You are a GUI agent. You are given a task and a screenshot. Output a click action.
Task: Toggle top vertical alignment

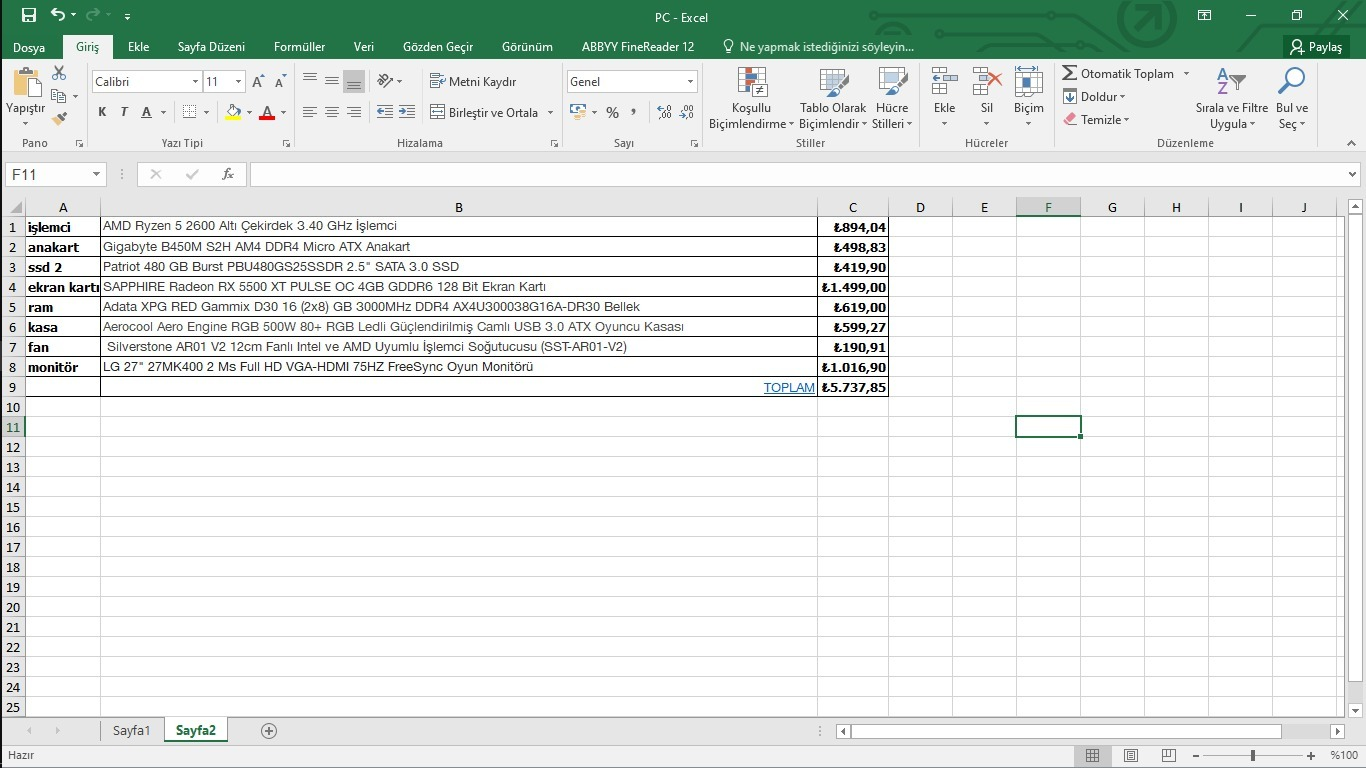(310, 81)
